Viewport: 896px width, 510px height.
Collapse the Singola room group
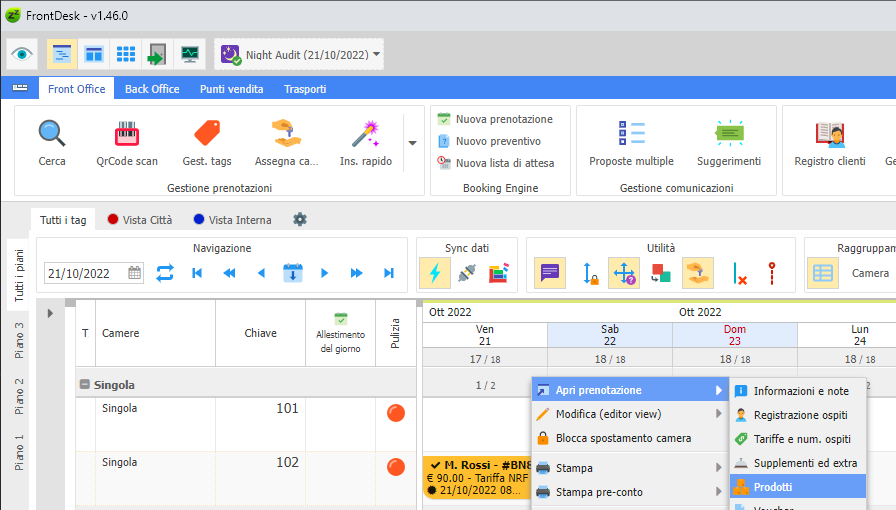[85, 384]
